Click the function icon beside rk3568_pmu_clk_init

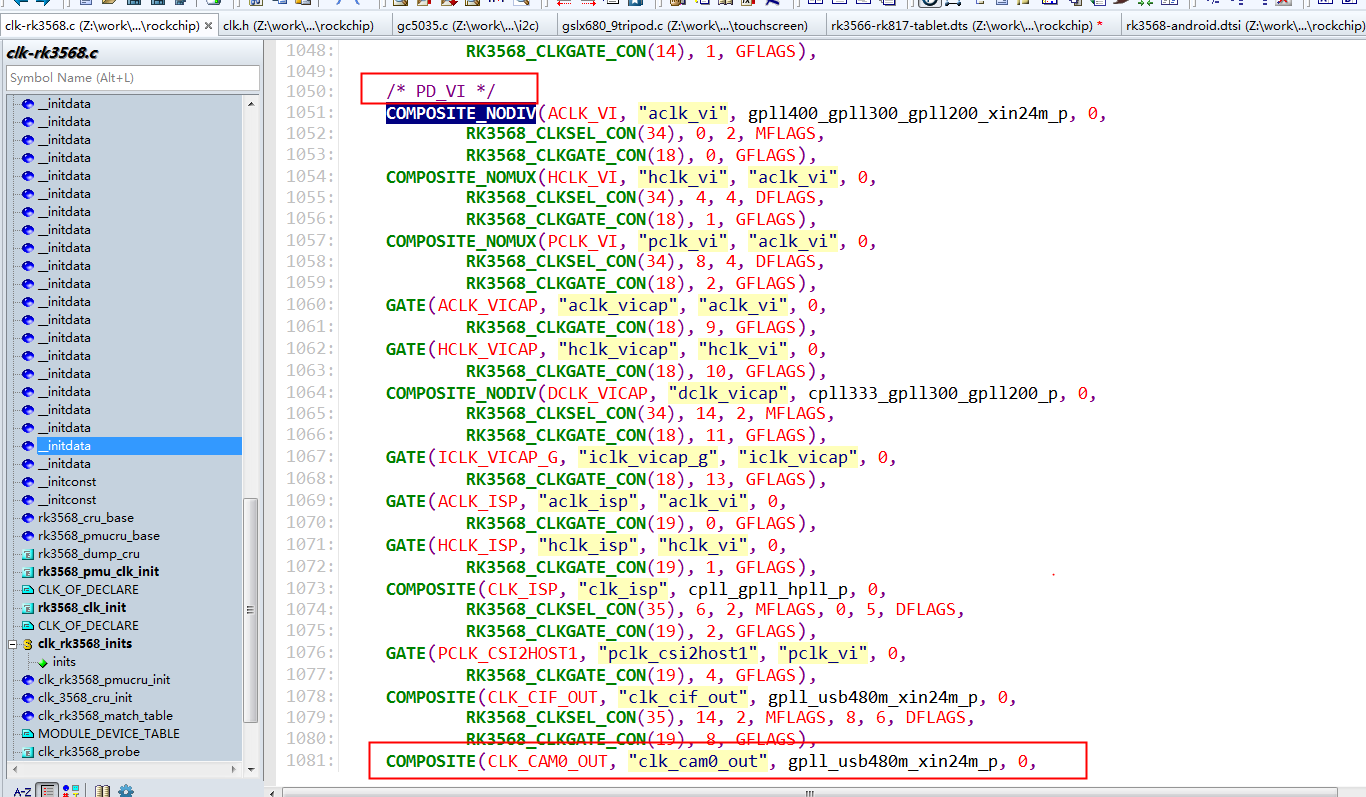[x=28, y=572]
